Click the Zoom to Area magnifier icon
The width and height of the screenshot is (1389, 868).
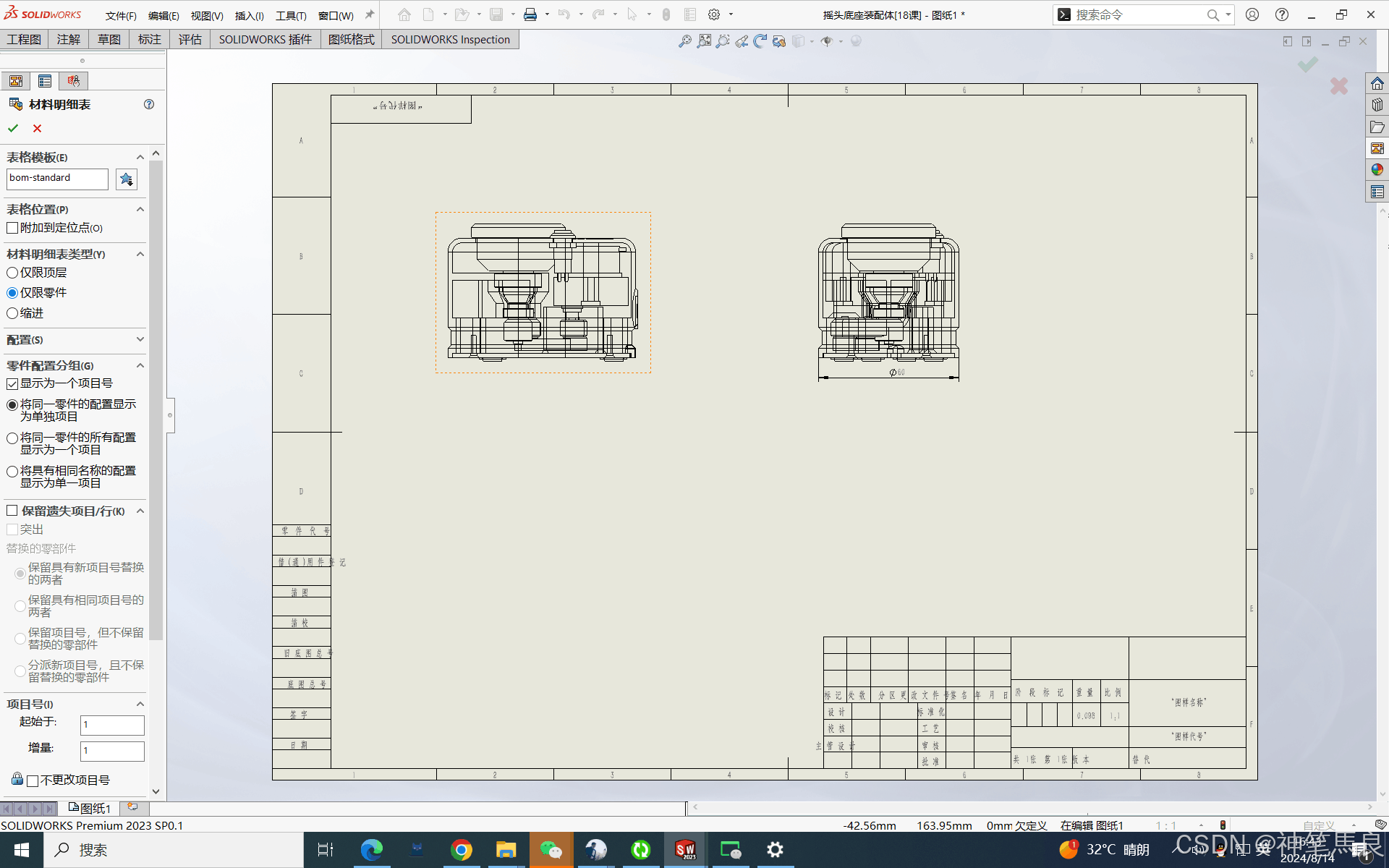[723, 41]
